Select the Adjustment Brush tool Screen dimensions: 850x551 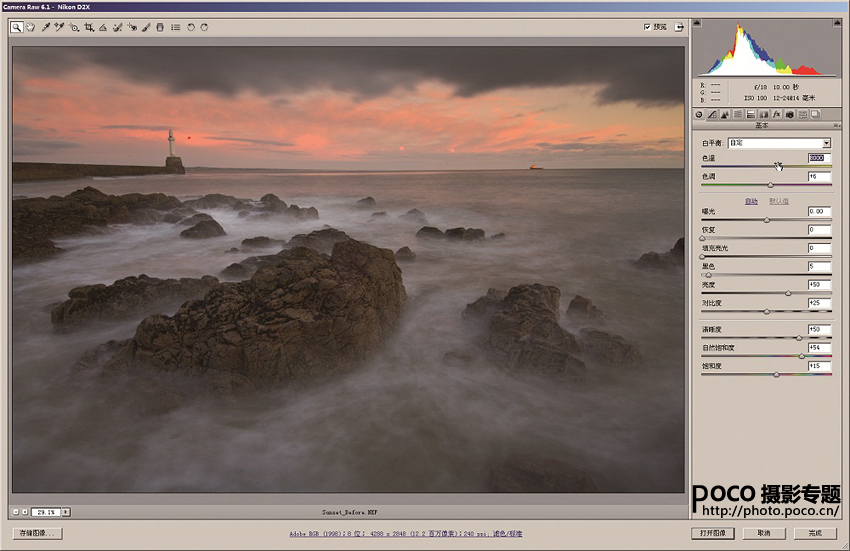(x=146, y=27)
